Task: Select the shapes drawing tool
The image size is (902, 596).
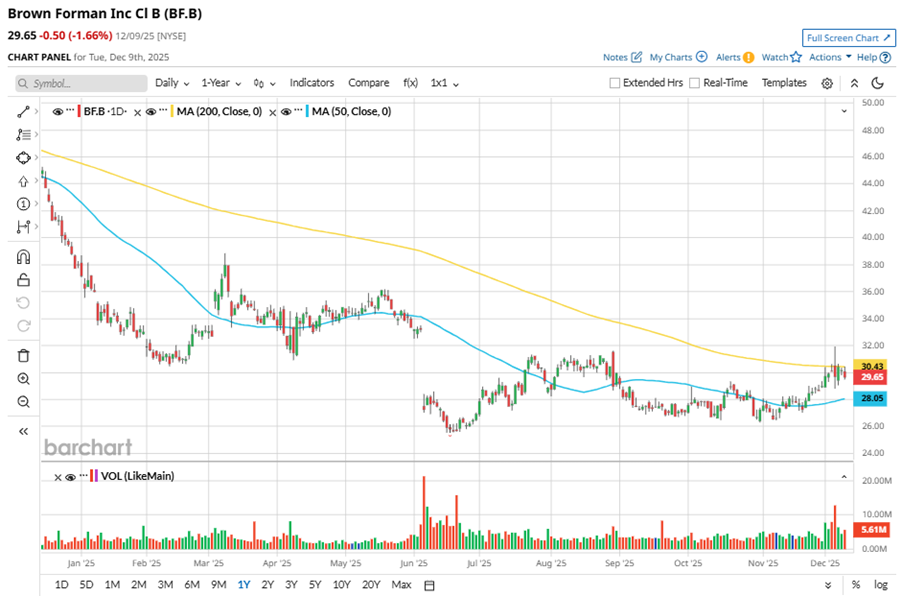Action: (x=23, y=158)
